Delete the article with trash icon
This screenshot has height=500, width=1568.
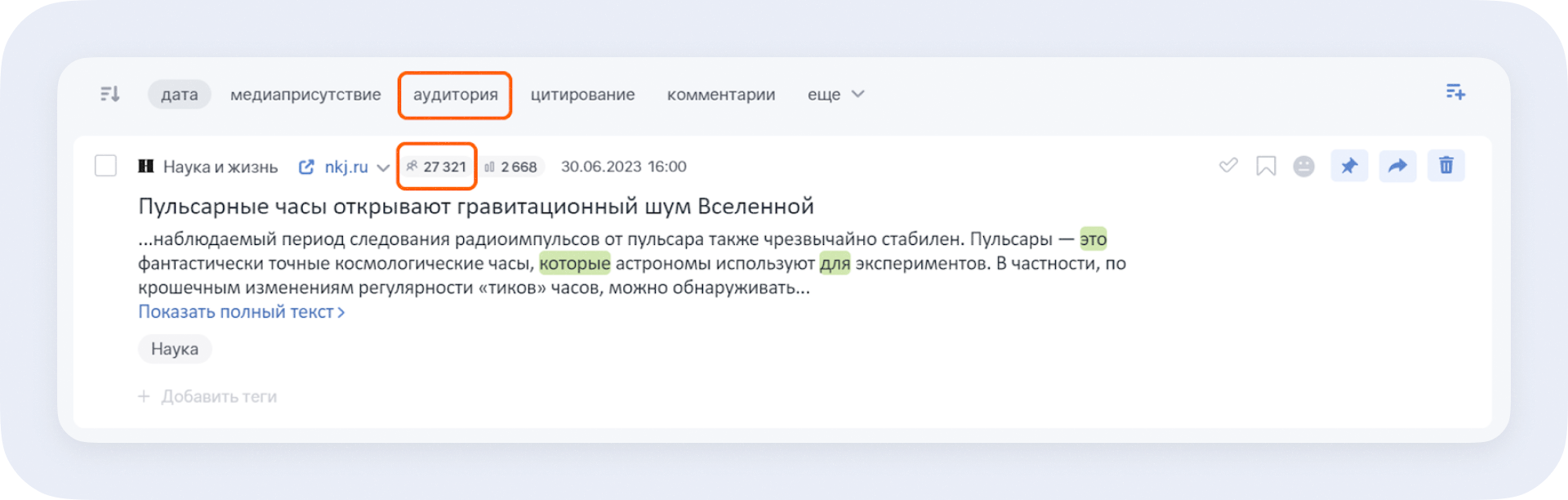click(1445, 166)
